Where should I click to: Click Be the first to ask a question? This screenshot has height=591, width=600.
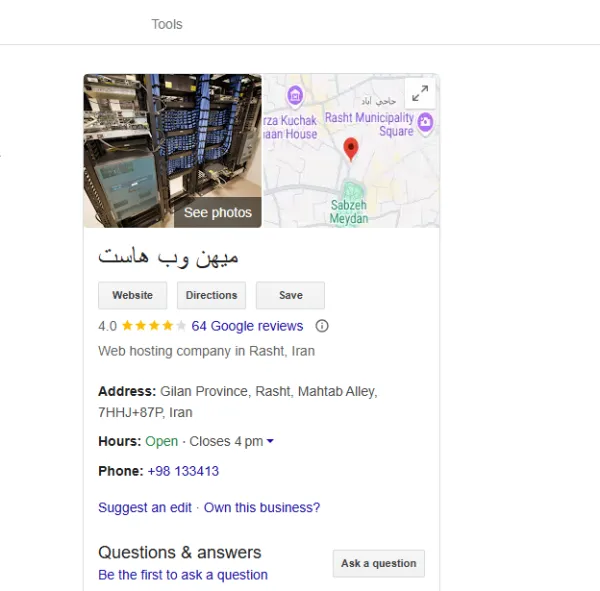pyautogui.click(x=183, y=575)
